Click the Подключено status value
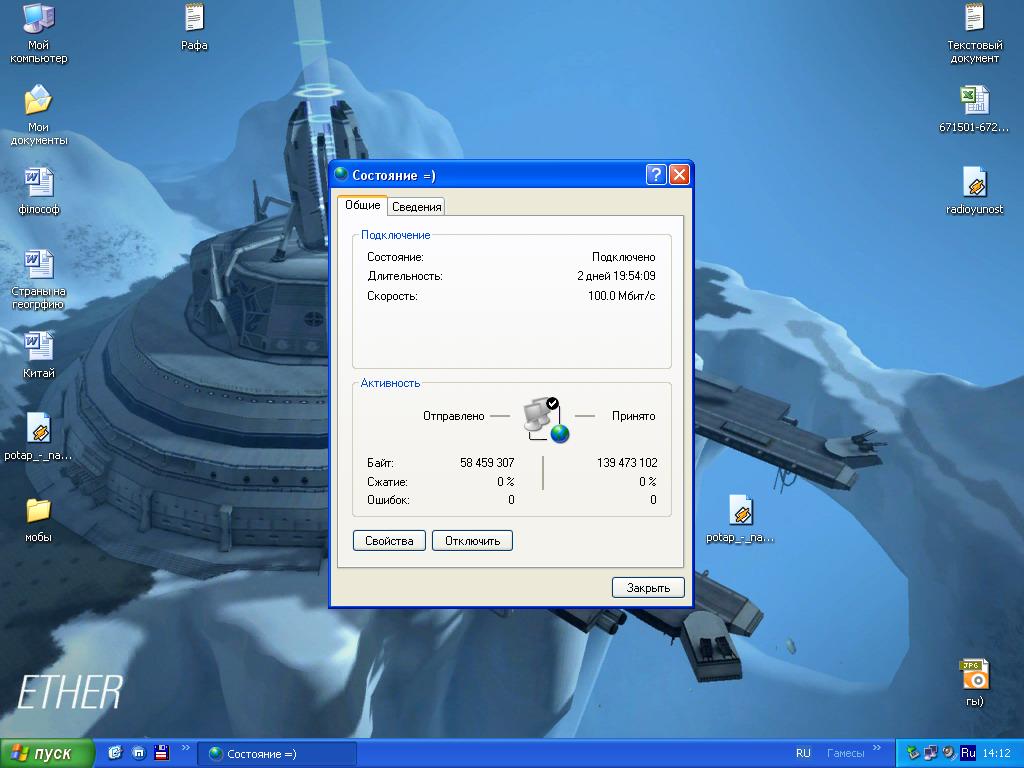The width and height of the screenshot is (1024, 768). 623,257
